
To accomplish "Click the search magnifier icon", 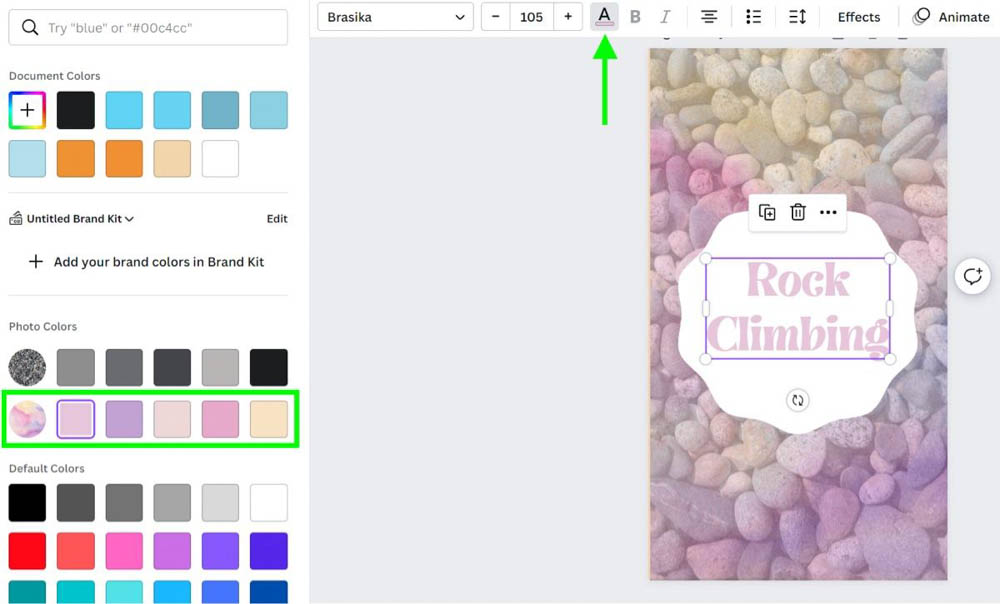I will (x=29, y=27).
